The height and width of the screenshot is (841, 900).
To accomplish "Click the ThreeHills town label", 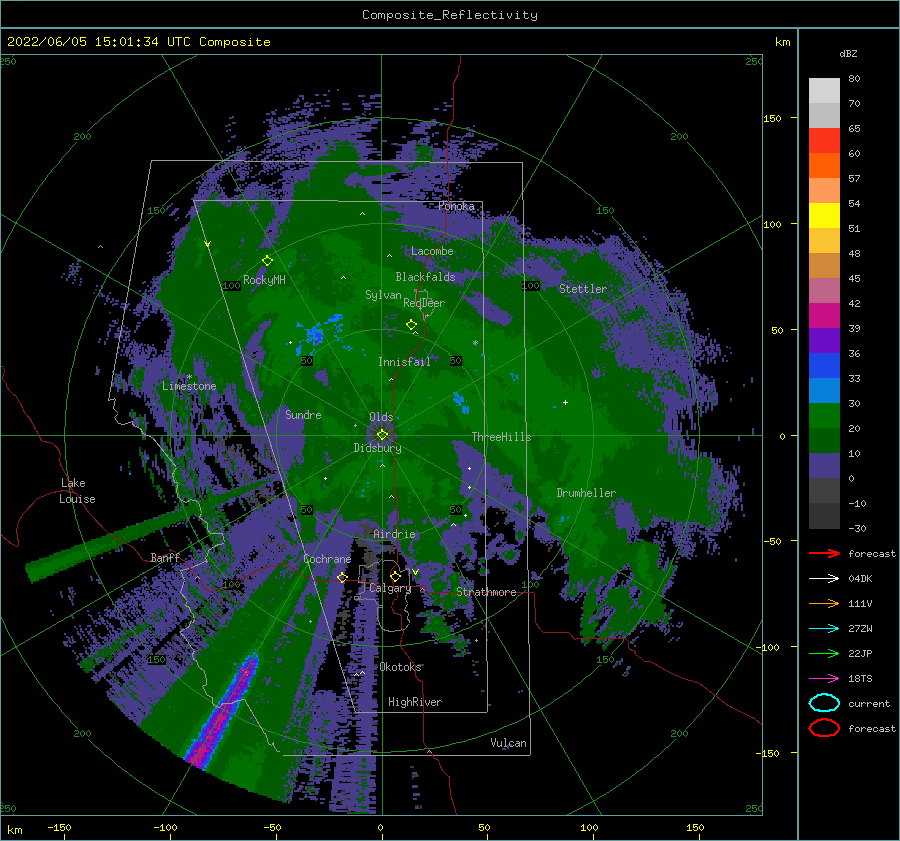I will [x=501, y=437].
